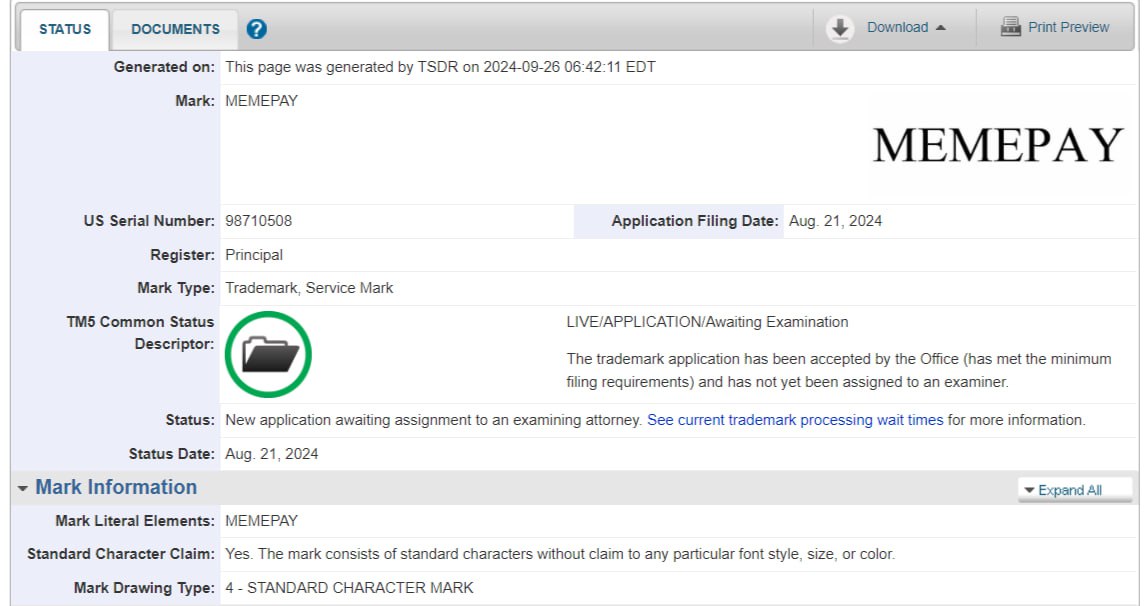
Task: Click the Application Filing Date value Aug. 21, 2024
Action: click(835, 221)
